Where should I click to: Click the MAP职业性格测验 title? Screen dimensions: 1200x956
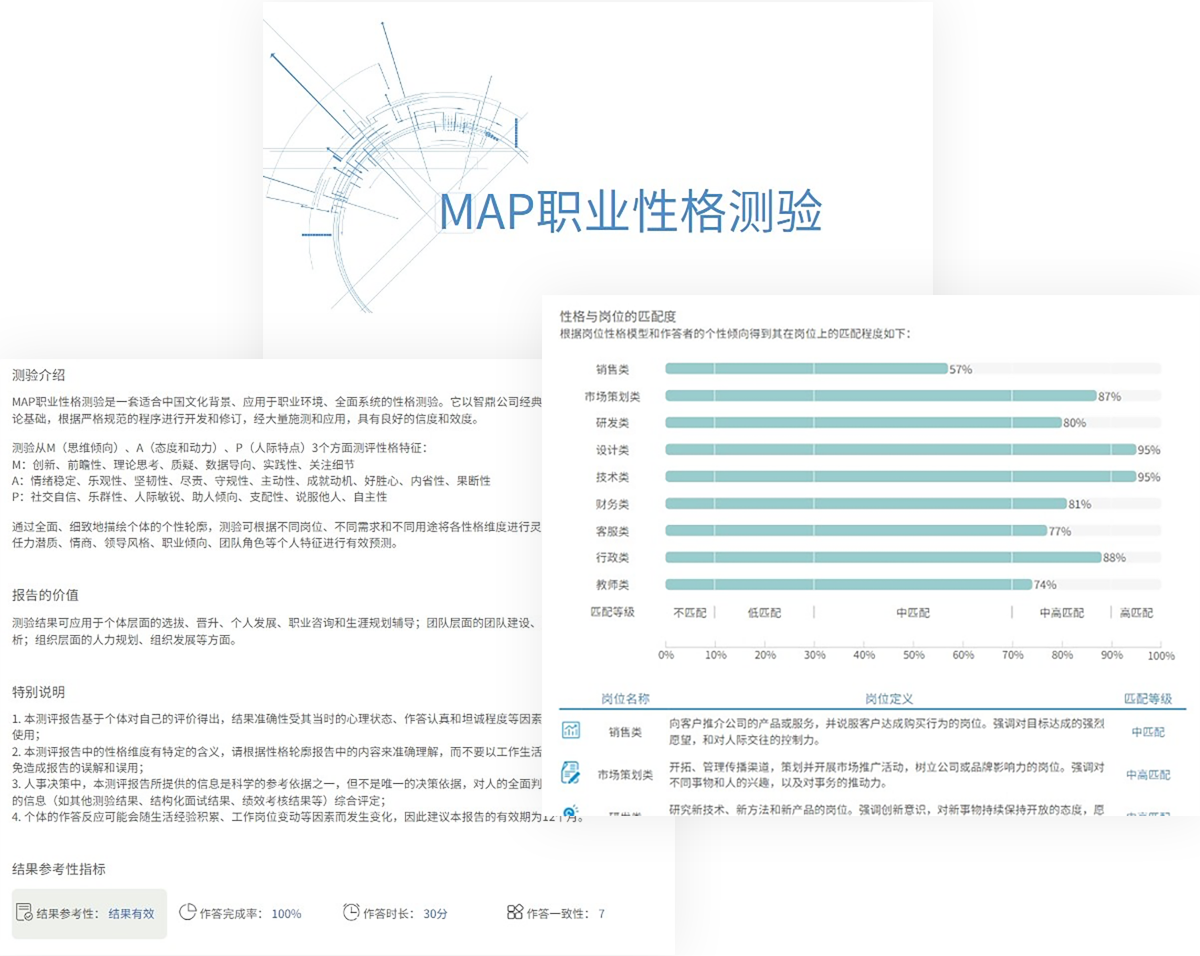point(630,211)
